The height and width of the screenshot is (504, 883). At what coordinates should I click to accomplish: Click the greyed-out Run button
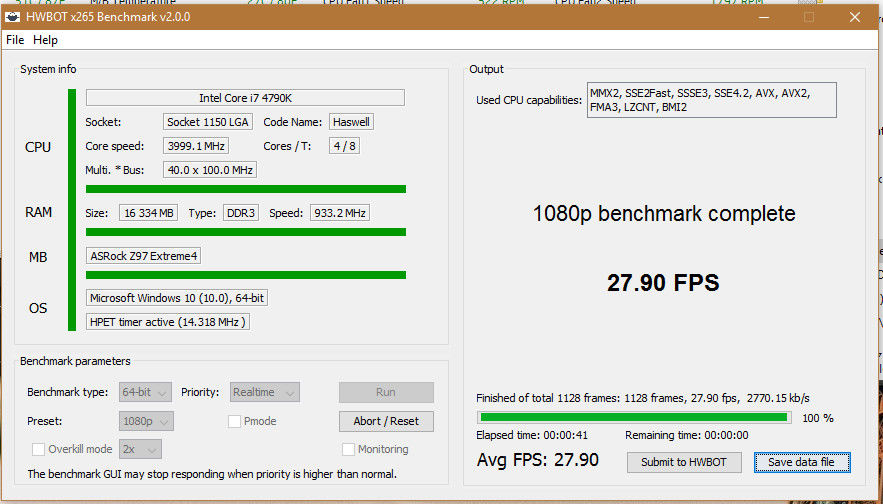tap(386, 392)
